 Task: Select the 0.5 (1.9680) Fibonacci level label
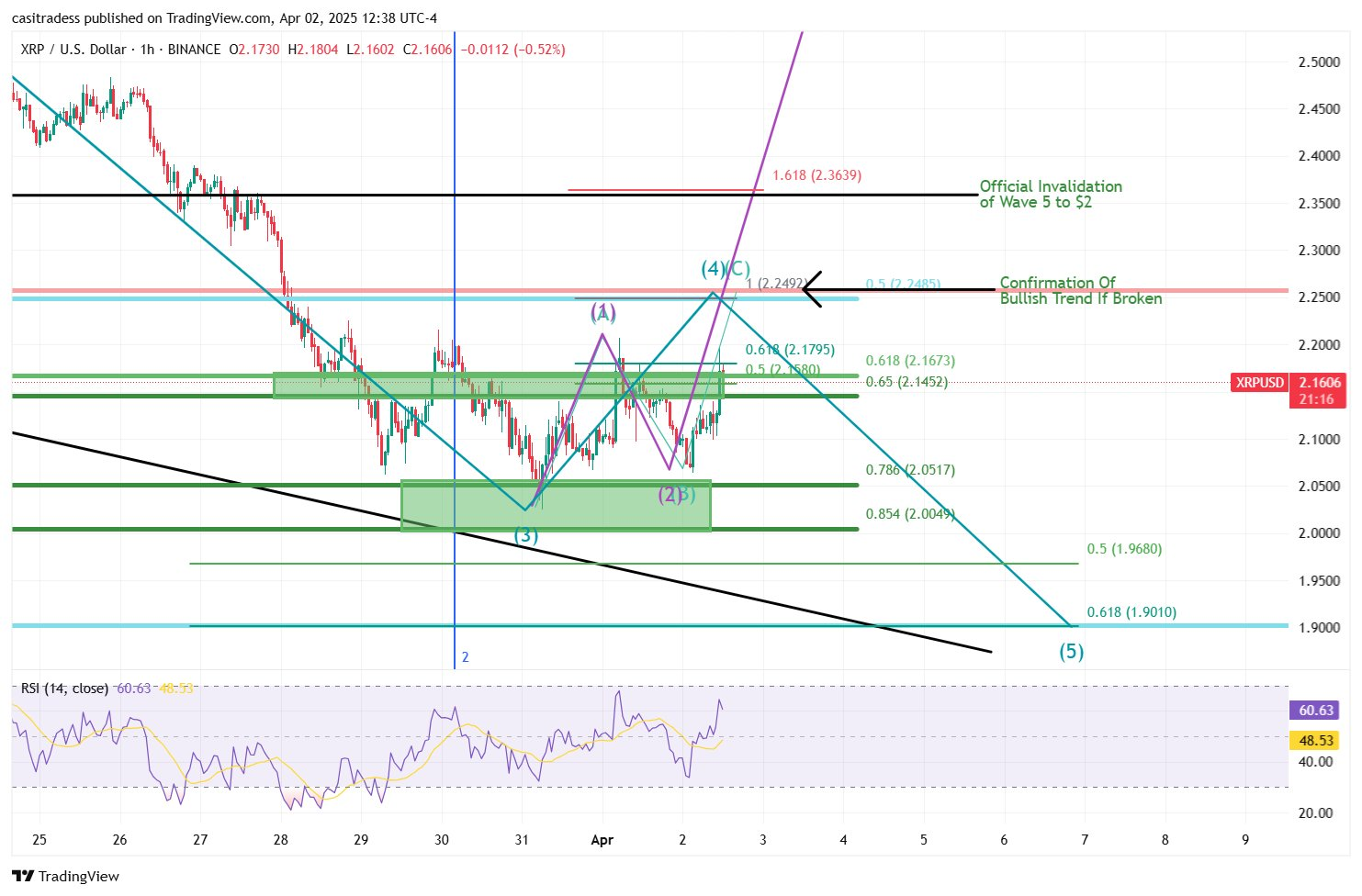[1123, 549]
